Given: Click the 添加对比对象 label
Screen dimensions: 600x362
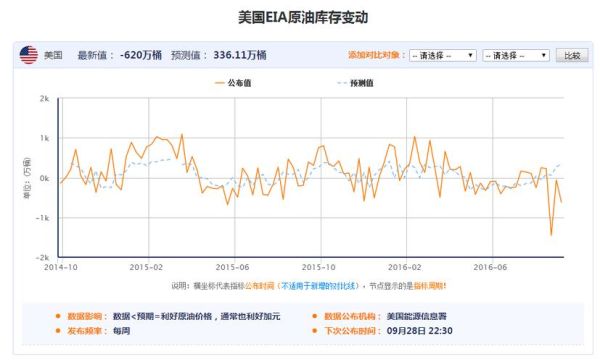Looking at the screenshot, I should (x=377, y=55).
